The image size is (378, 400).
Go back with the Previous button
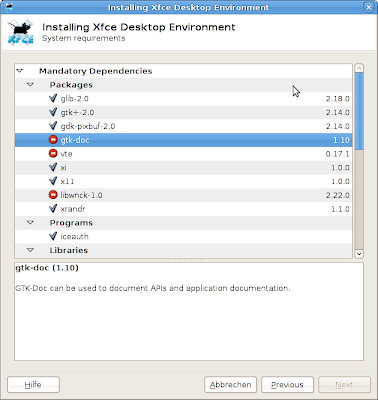pos(287,385)
